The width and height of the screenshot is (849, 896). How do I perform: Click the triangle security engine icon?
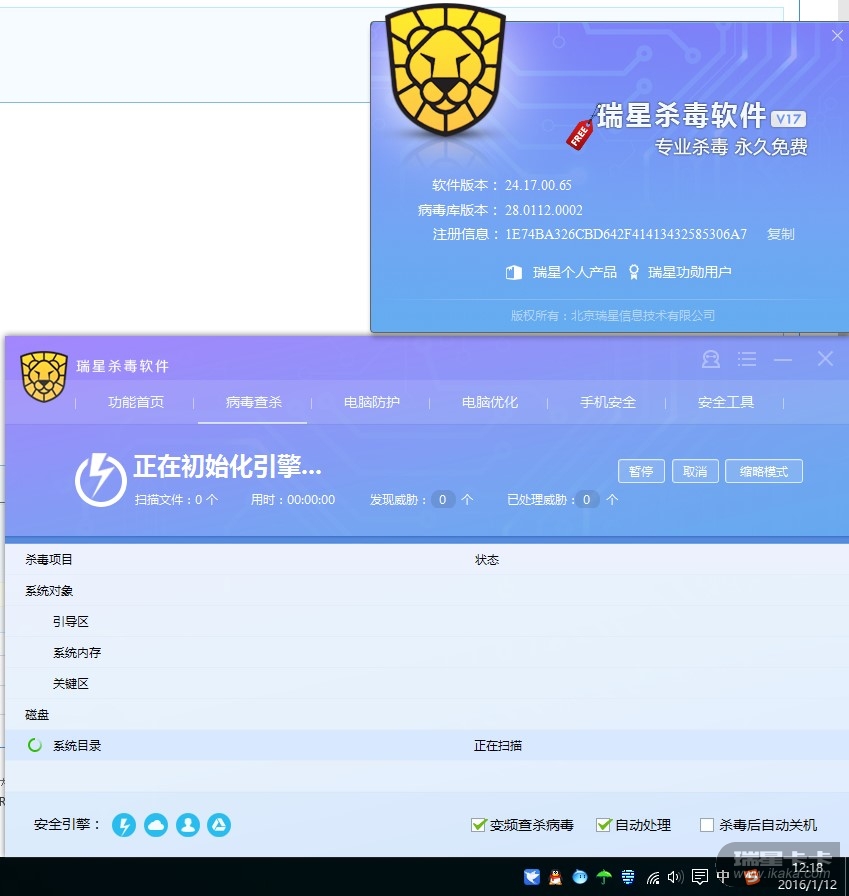tap(219, 825)
